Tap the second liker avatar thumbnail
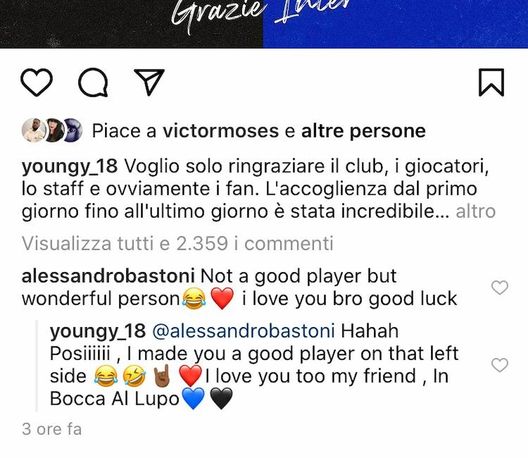This screenshot has width=528, height=458. click(53, 130)
